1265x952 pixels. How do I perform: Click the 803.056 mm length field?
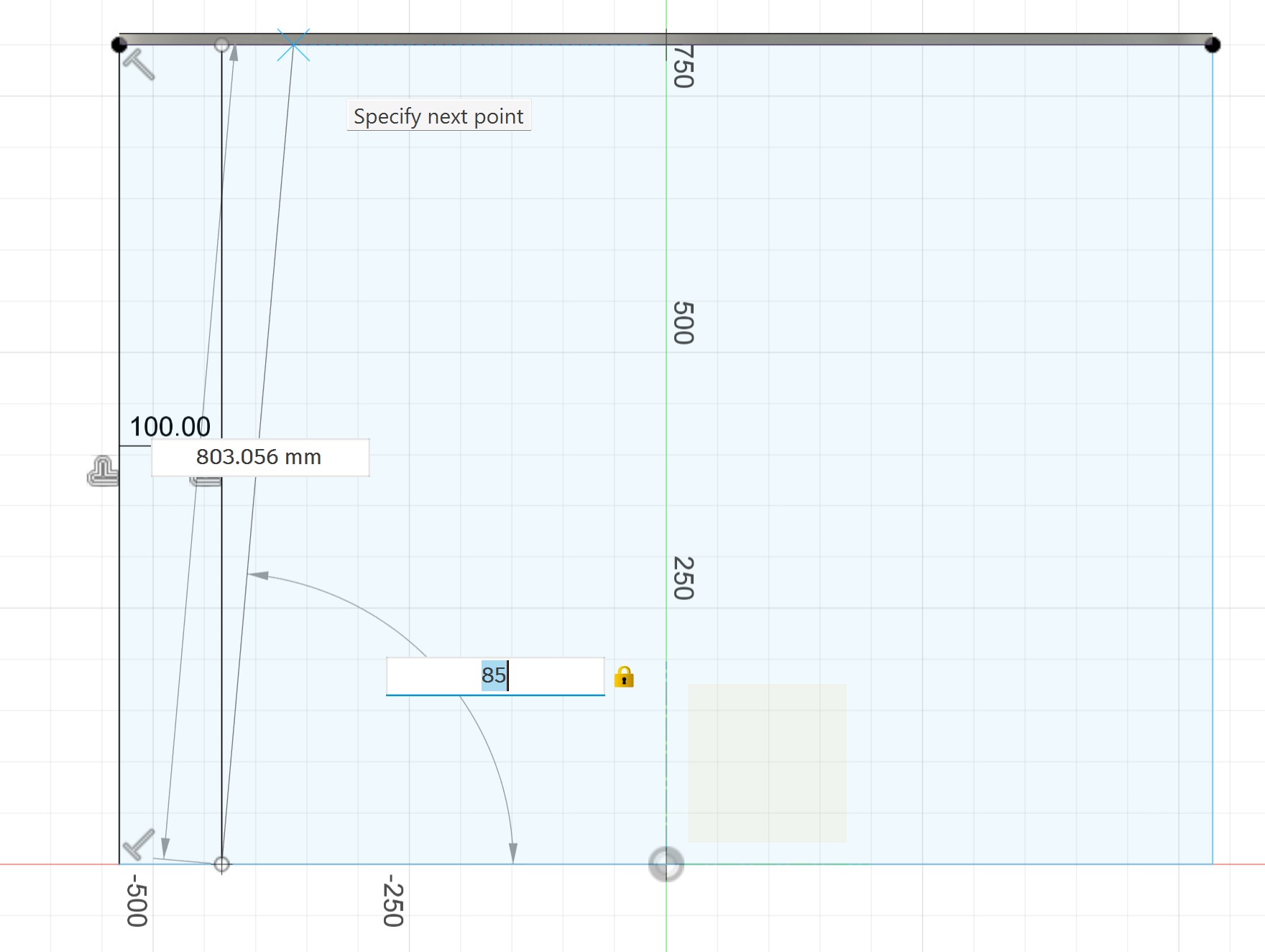[x=260, y=457]
